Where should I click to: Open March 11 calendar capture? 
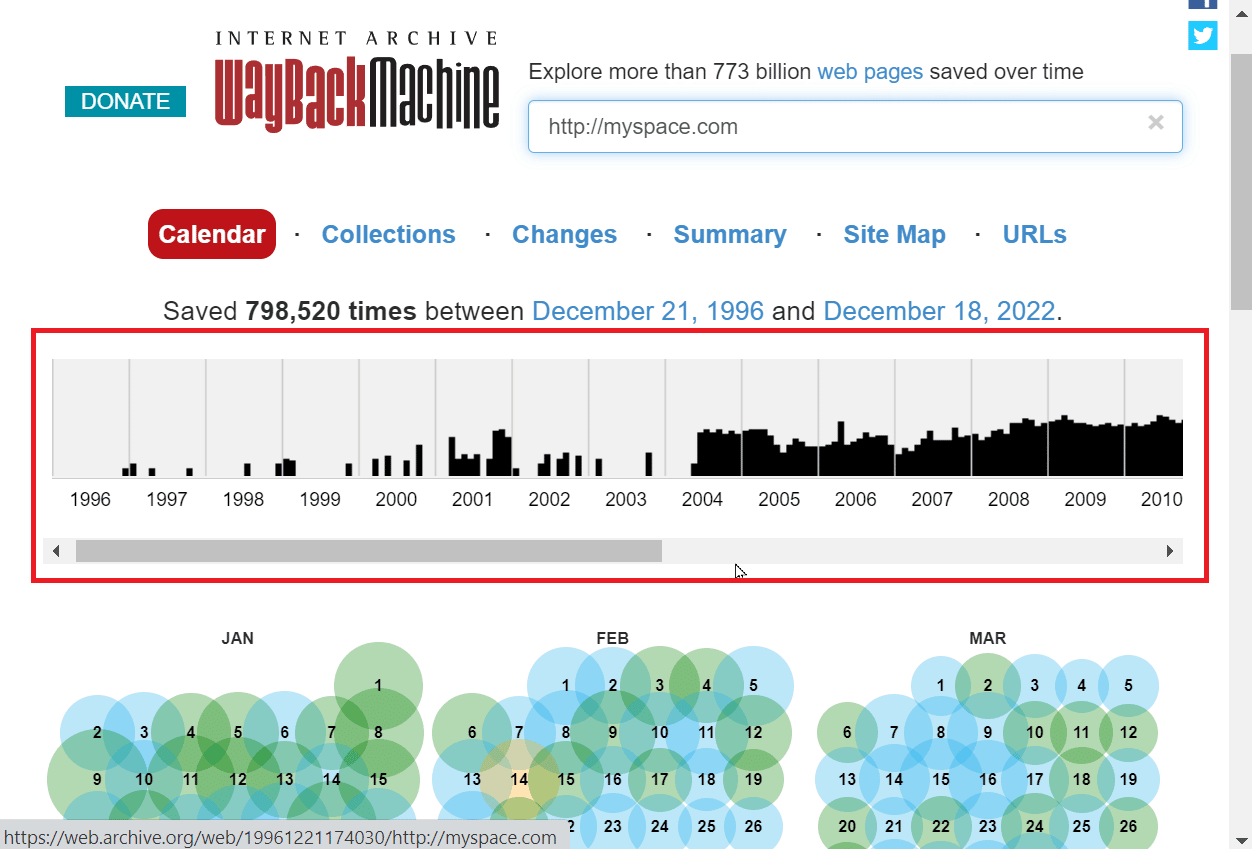1081,733
